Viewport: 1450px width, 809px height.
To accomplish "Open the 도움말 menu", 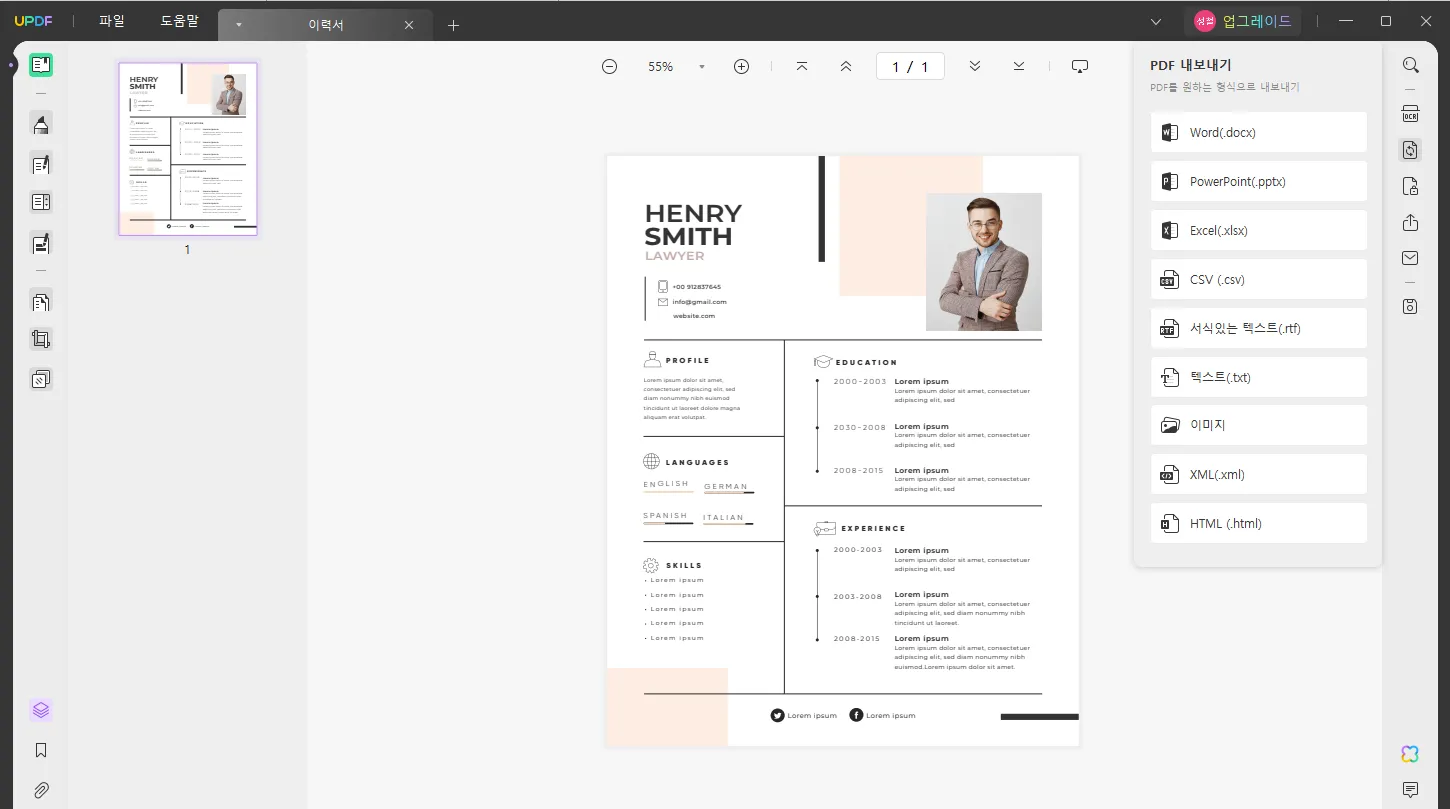I will pyautogui.click(x=180, y=21).
